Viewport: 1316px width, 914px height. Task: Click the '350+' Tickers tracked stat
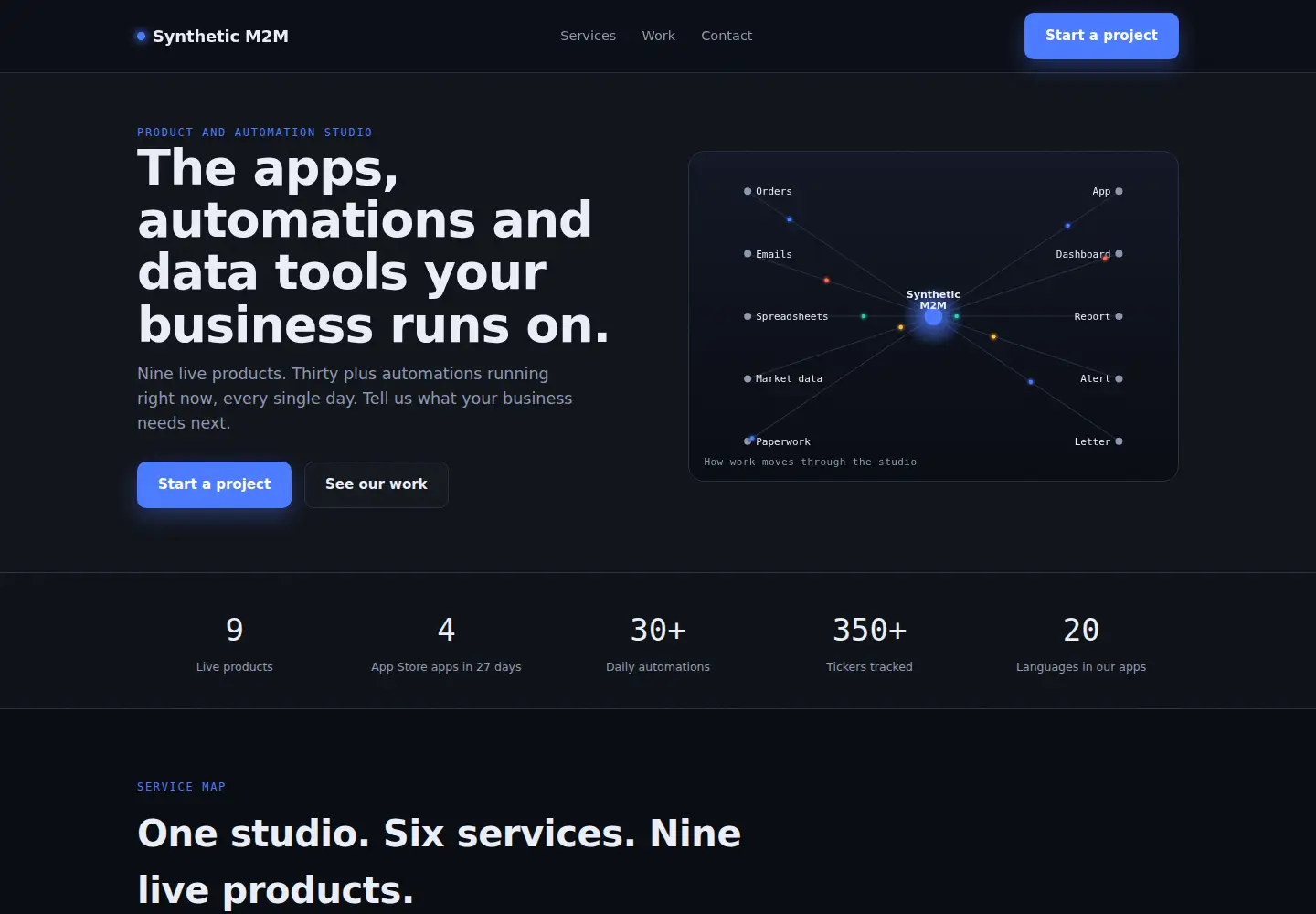pos(869,630)
